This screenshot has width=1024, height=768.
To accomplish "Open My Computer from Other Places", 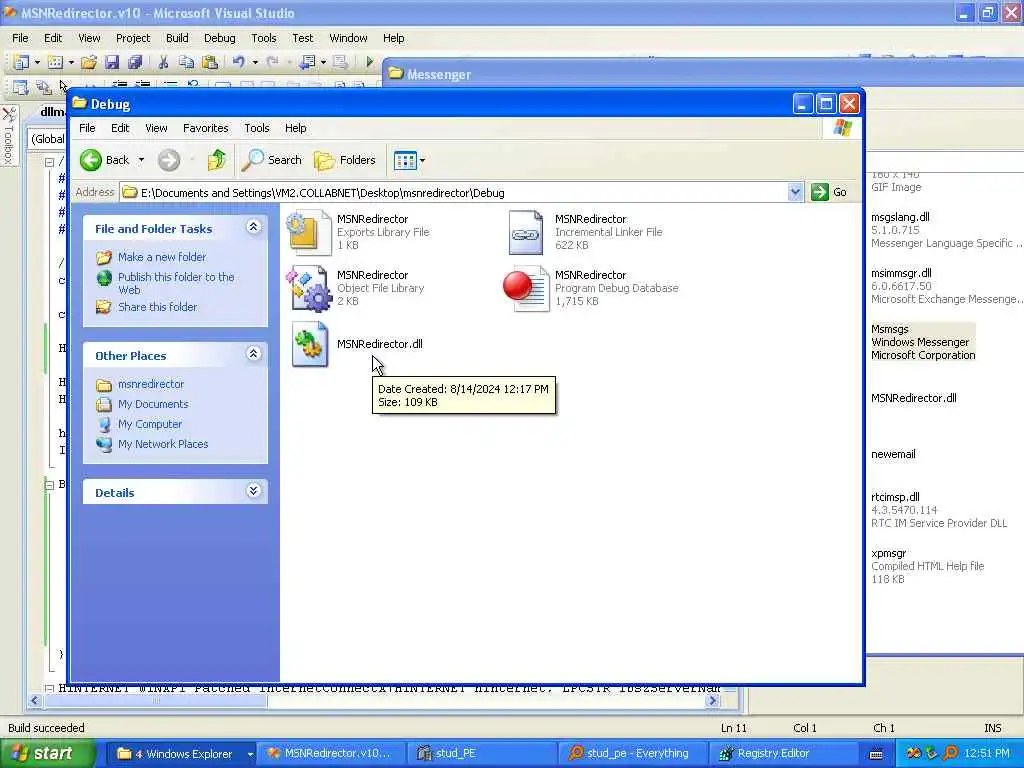I will point(150,424).
